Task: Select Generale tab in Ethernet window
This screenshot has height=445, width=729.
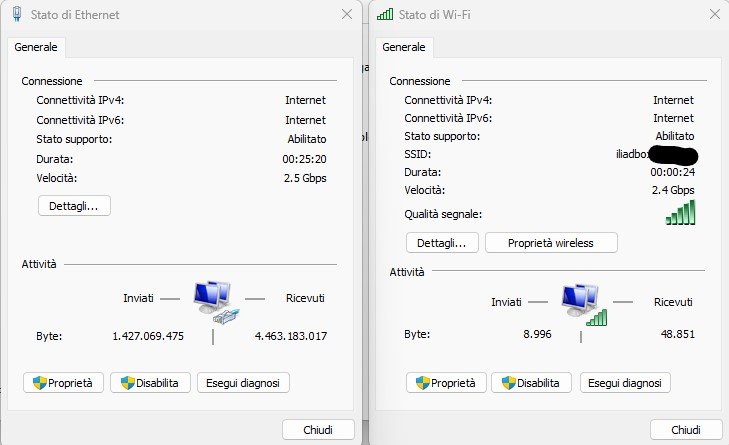Action: 36,47
